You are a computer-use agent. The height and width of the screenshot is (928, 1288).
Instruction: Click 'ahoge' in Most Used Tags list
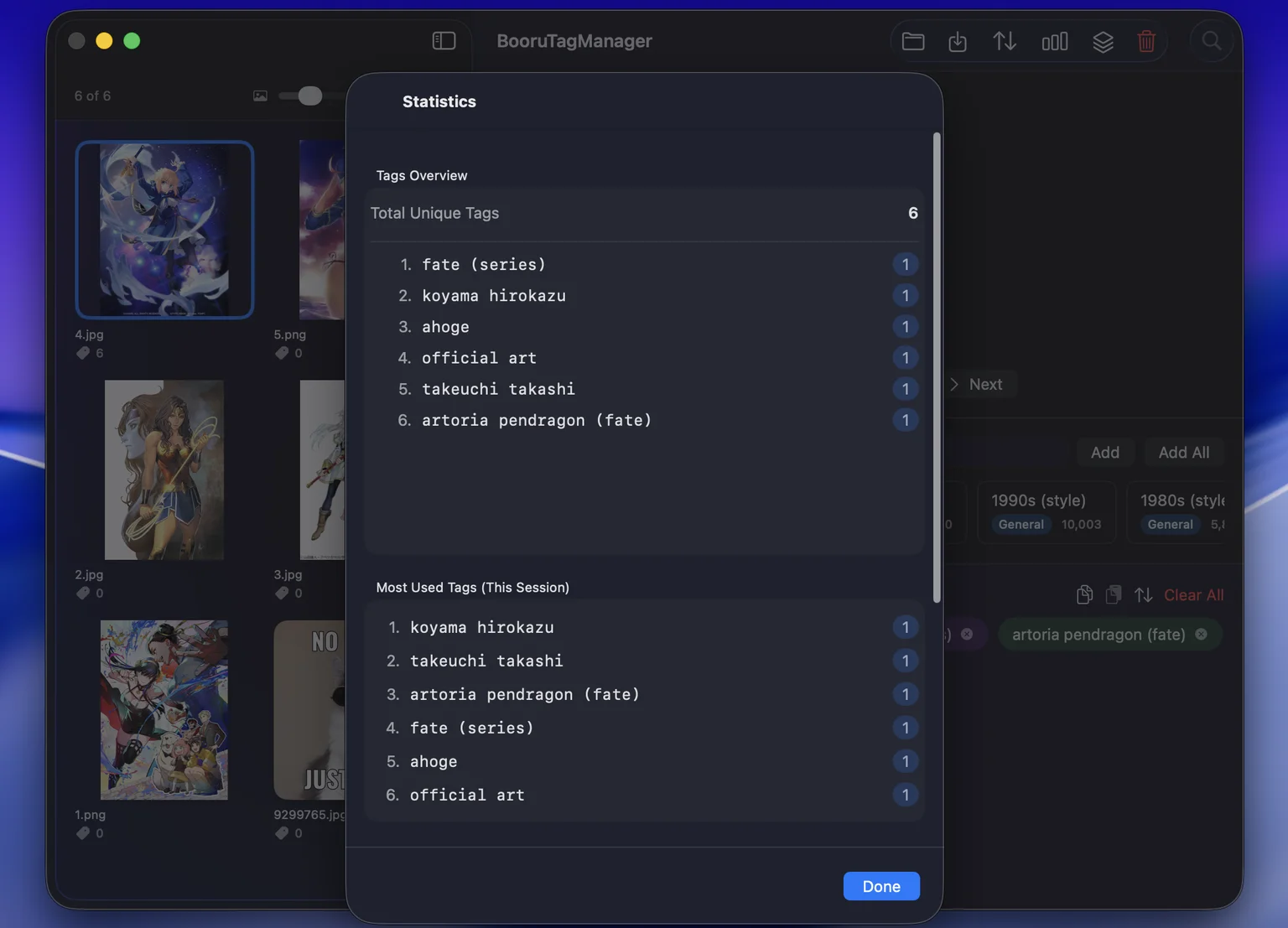(434, 761)
